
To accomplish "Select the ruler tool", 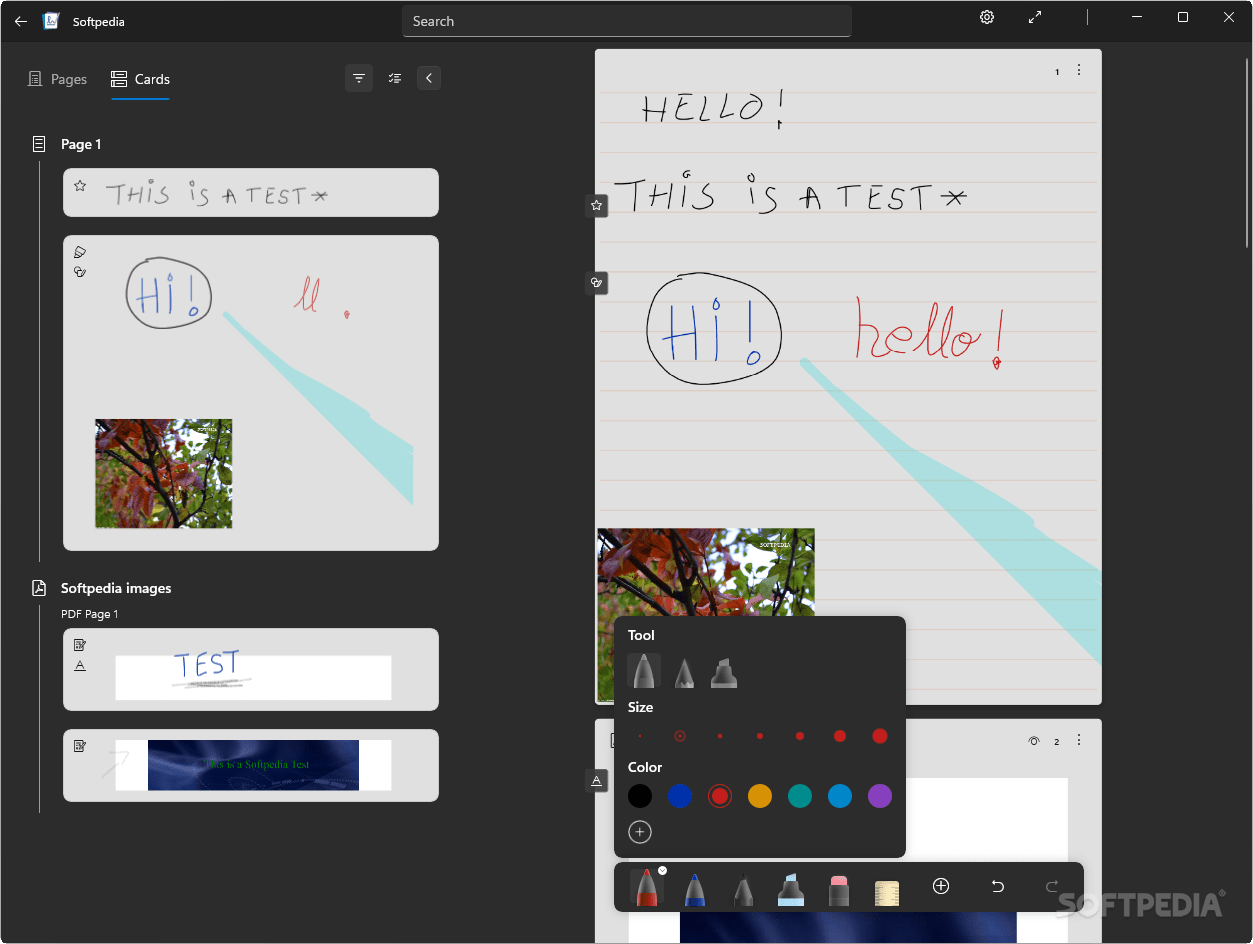I will coord(886,886).
